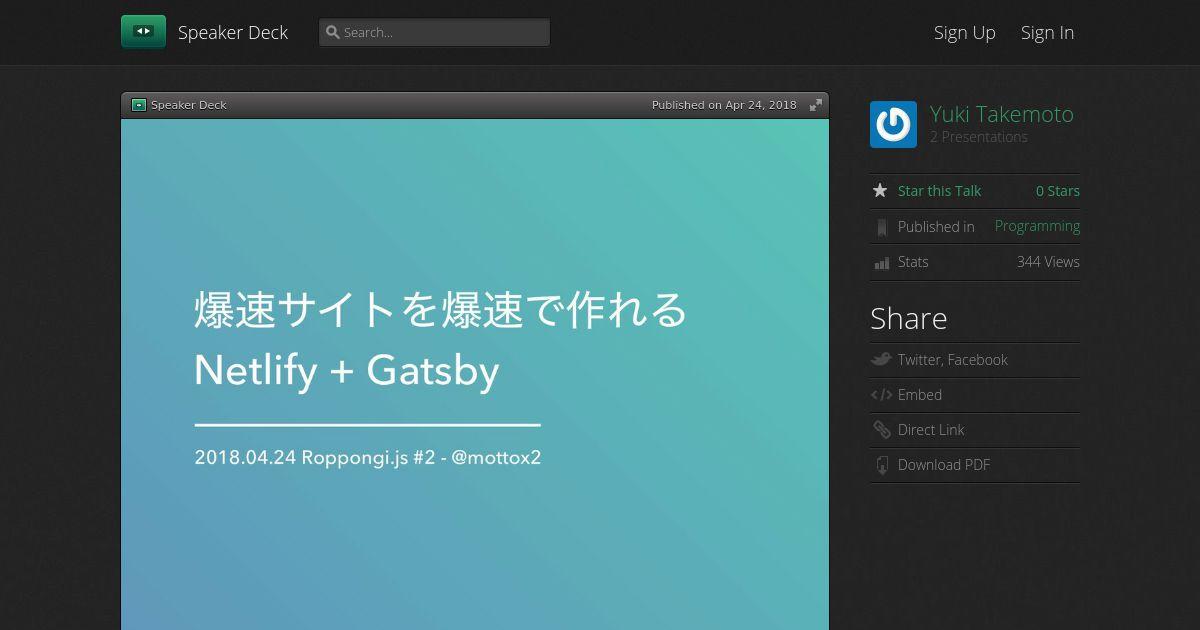1200x630 pixels.
Task: Click the Twitter bird share icon
Action: click(881, 360)
